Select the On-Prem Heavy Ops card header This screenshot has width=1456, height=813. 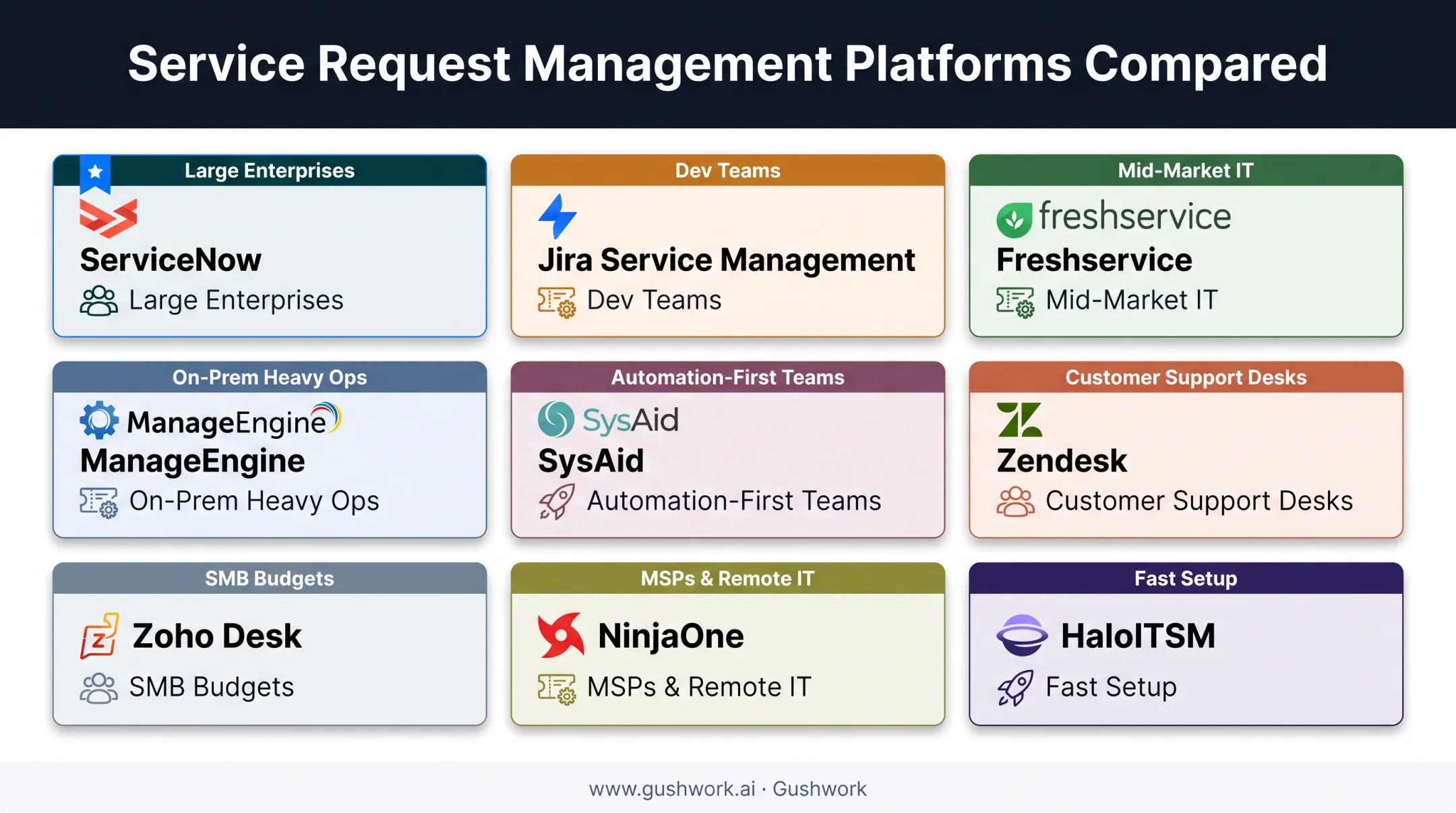(x=270, y=378)
